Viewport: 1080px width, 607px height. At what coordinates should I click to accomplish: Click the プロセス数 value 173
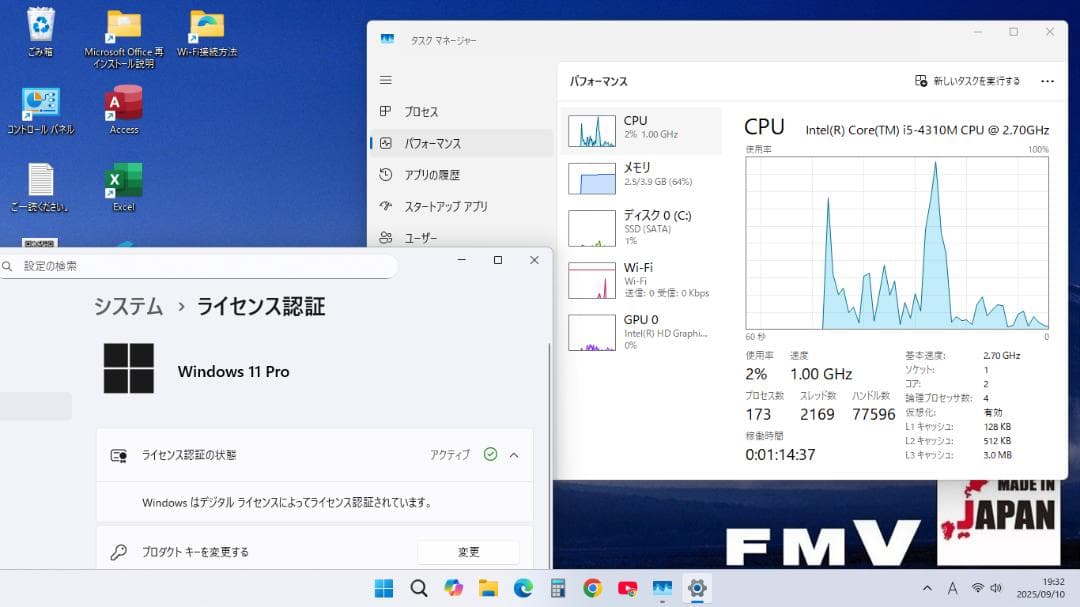click(758, 414)
